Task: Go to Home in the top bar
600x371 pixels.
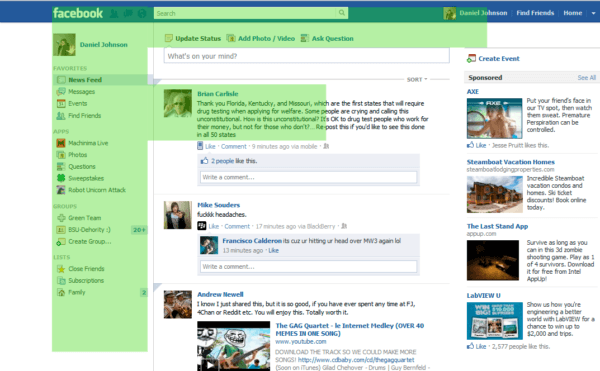Action: coord(572,13)
